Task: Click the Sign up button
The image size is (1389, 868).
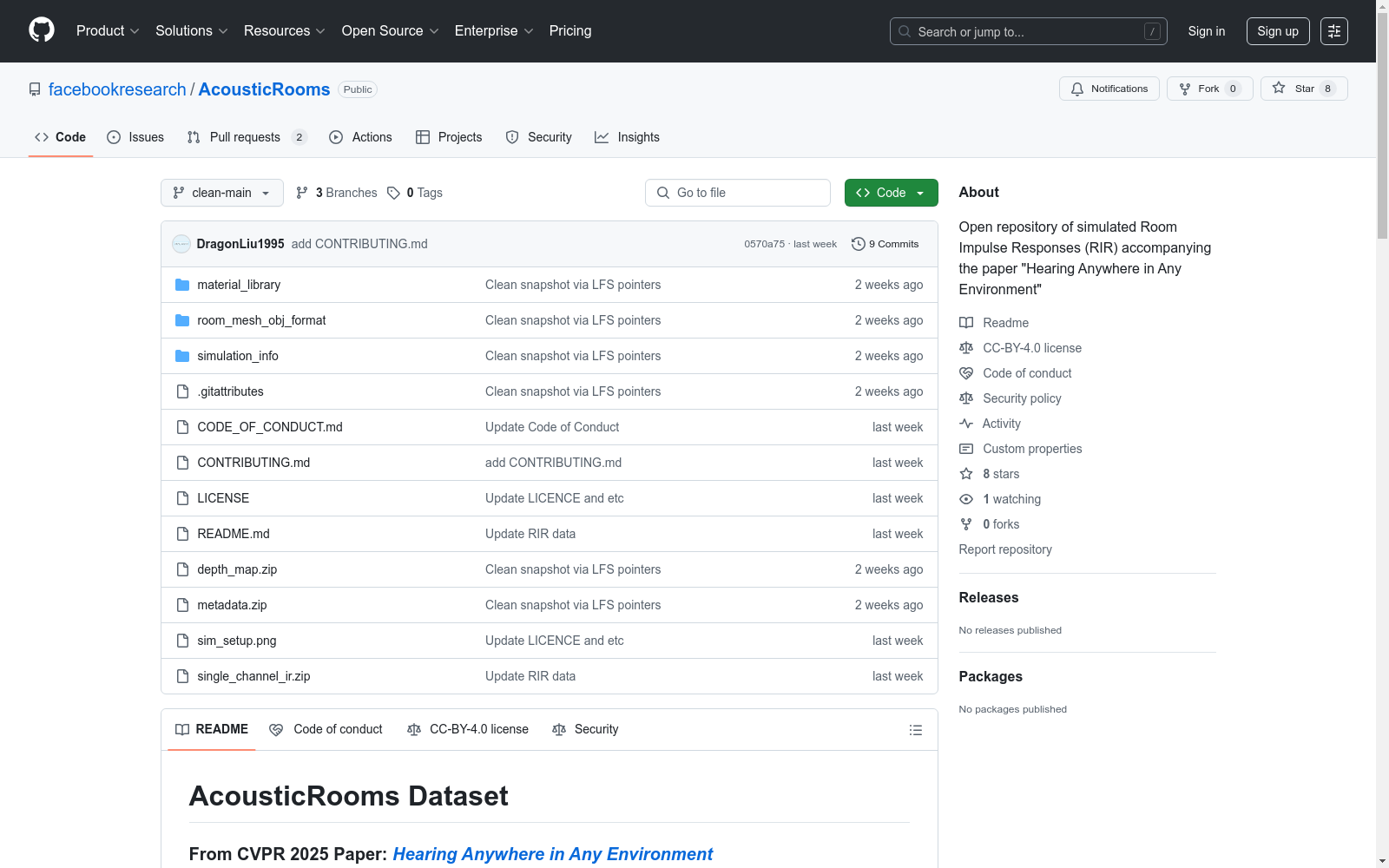Action: (1278, 31)
